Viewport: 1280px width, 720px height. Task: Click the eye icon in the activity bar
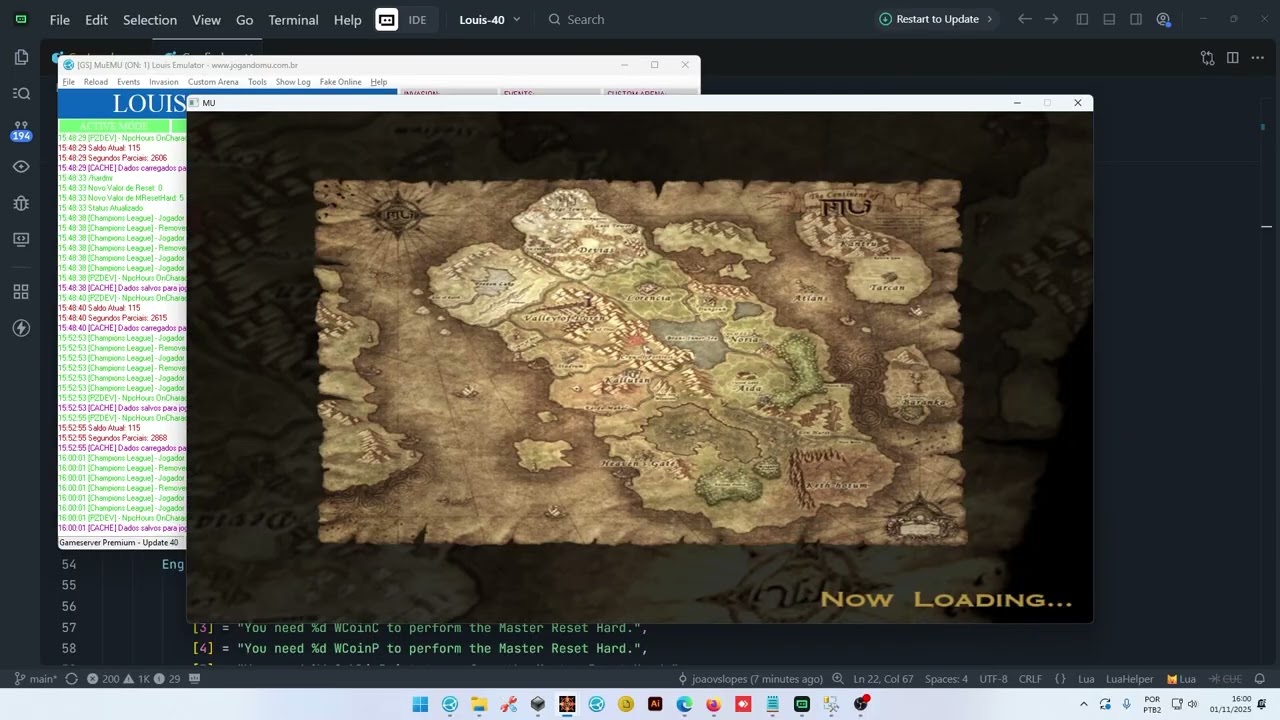[x=21, y=166]
